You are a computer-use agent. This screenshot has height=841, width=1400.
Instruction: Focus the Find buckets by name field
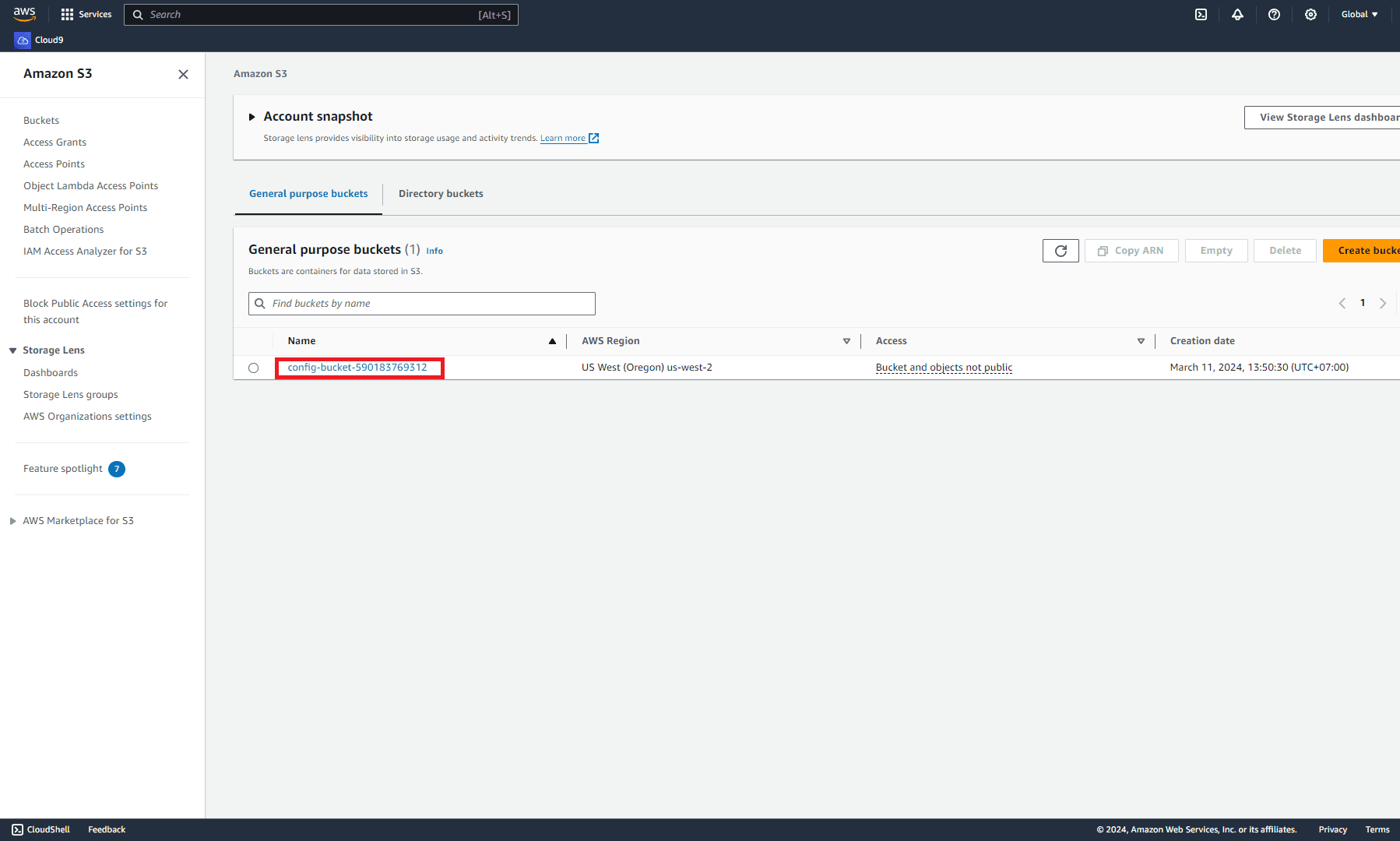(x=422, y=304)
